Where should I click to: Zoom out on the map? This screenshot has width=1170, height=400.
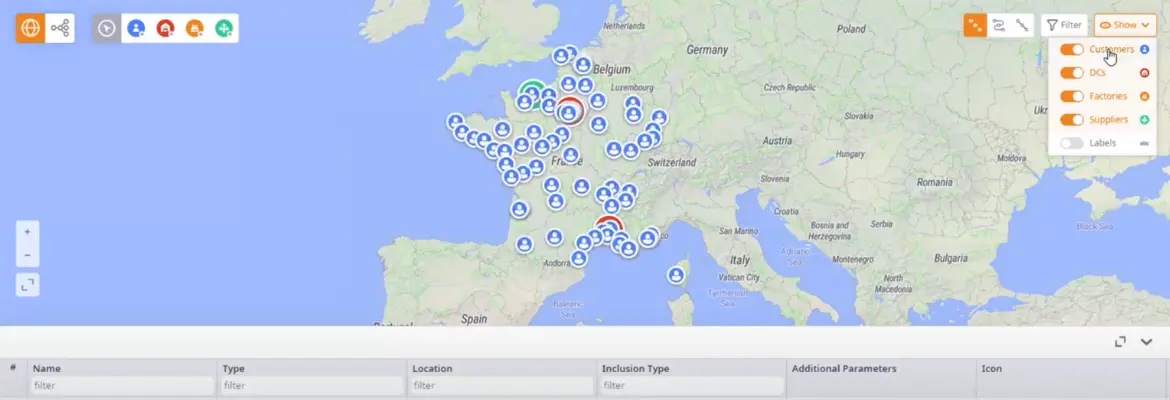tap(28, 255)
